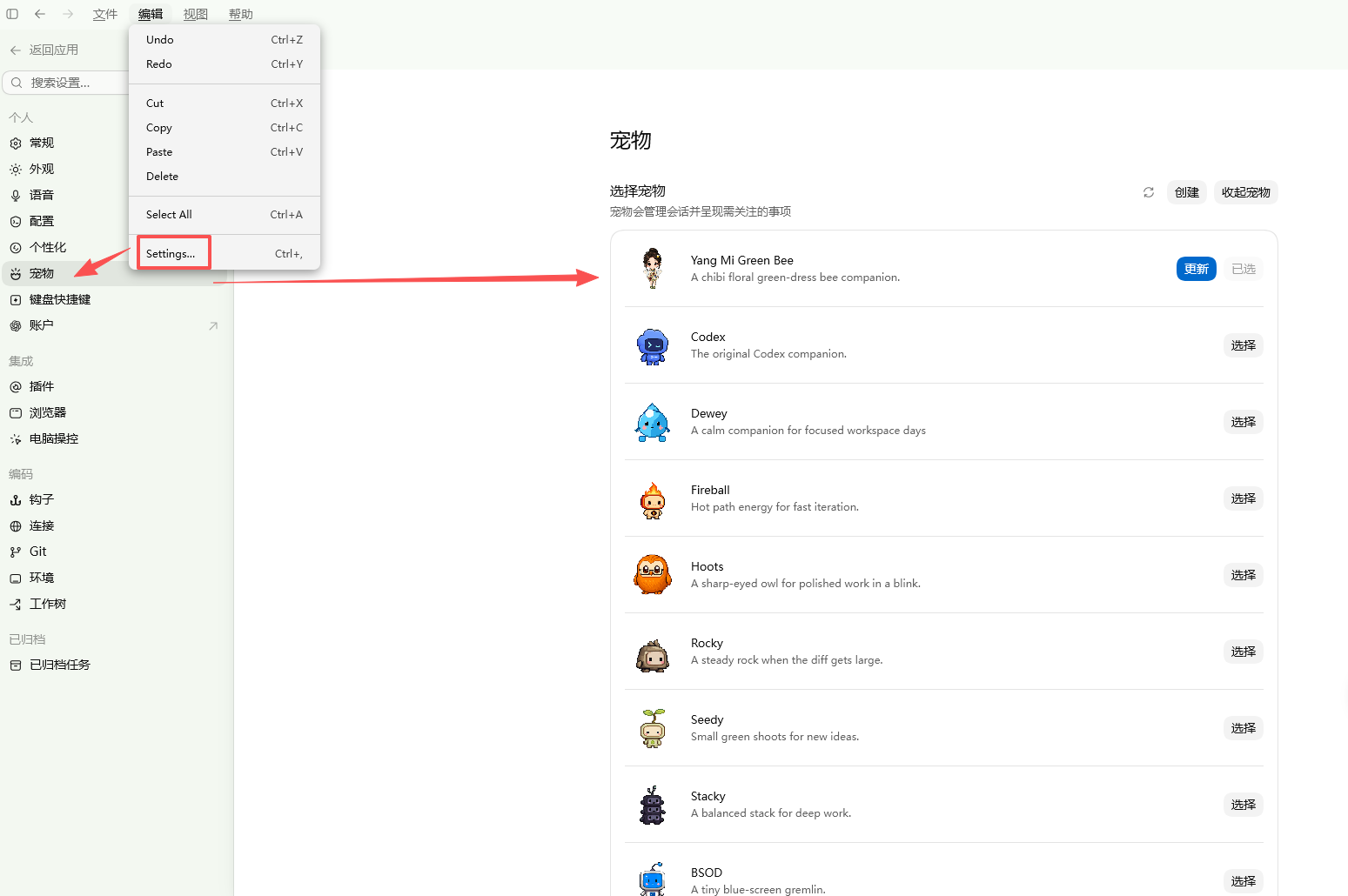Click the 已选 button for Yang Mi
This screenshot has width=1348, height=896.
pos(1244,269)
